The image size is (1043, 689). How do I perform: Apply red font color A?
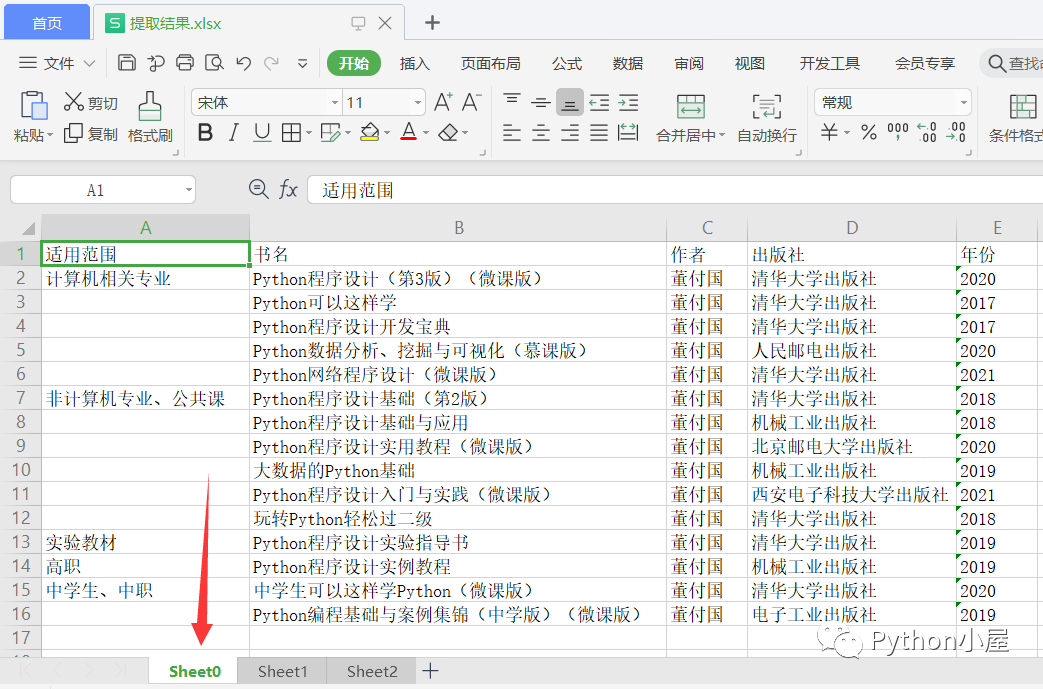[409, 132]
